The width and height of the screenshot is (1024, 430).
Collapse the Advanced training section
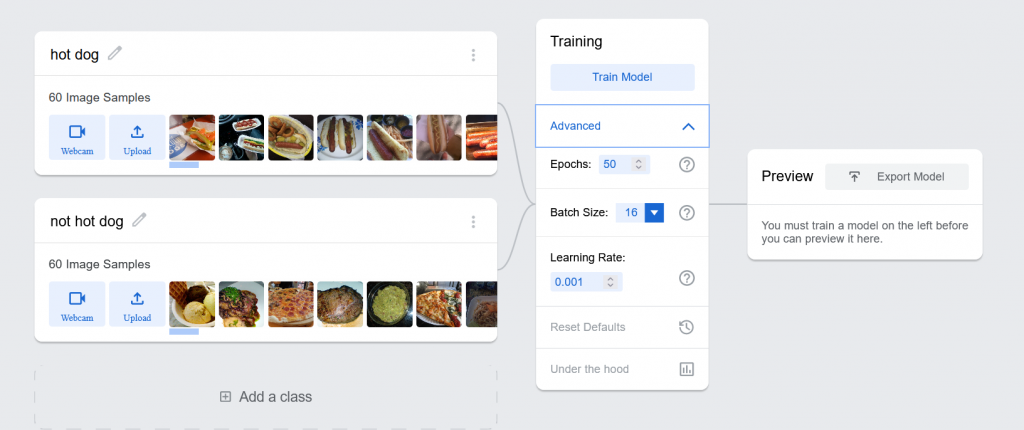click(x=688, y=127)
